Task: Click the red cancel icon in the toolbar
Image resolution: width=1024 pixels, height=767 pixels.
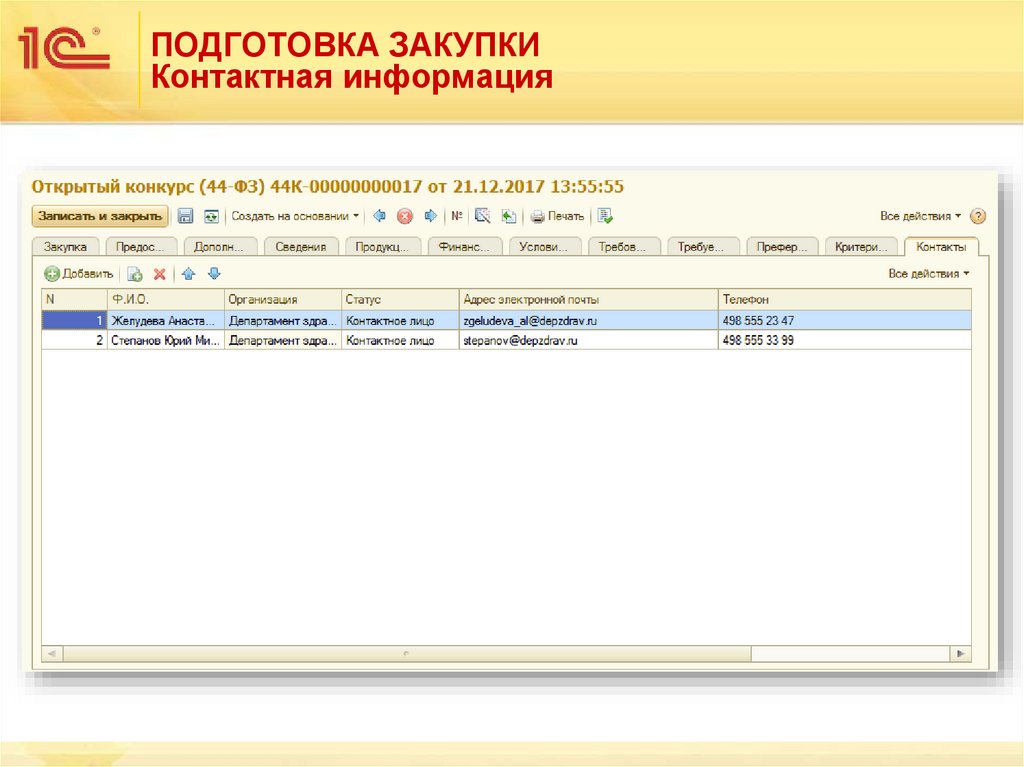Action: pos(405,214)
